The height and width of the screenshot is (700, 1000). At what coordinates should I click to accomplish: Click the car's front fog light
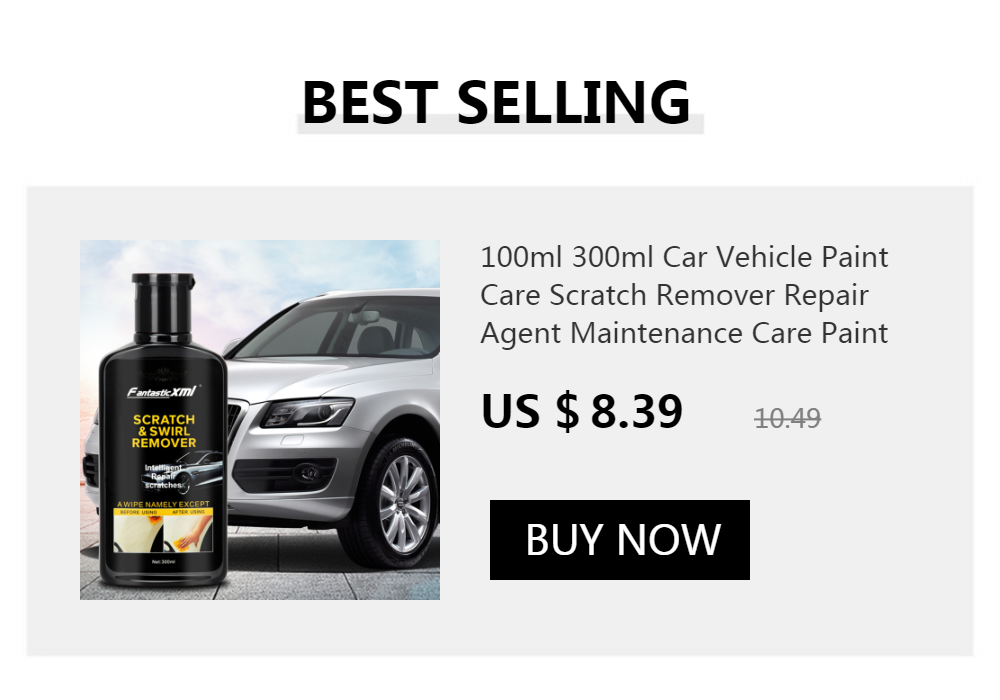tap(309, 472)
